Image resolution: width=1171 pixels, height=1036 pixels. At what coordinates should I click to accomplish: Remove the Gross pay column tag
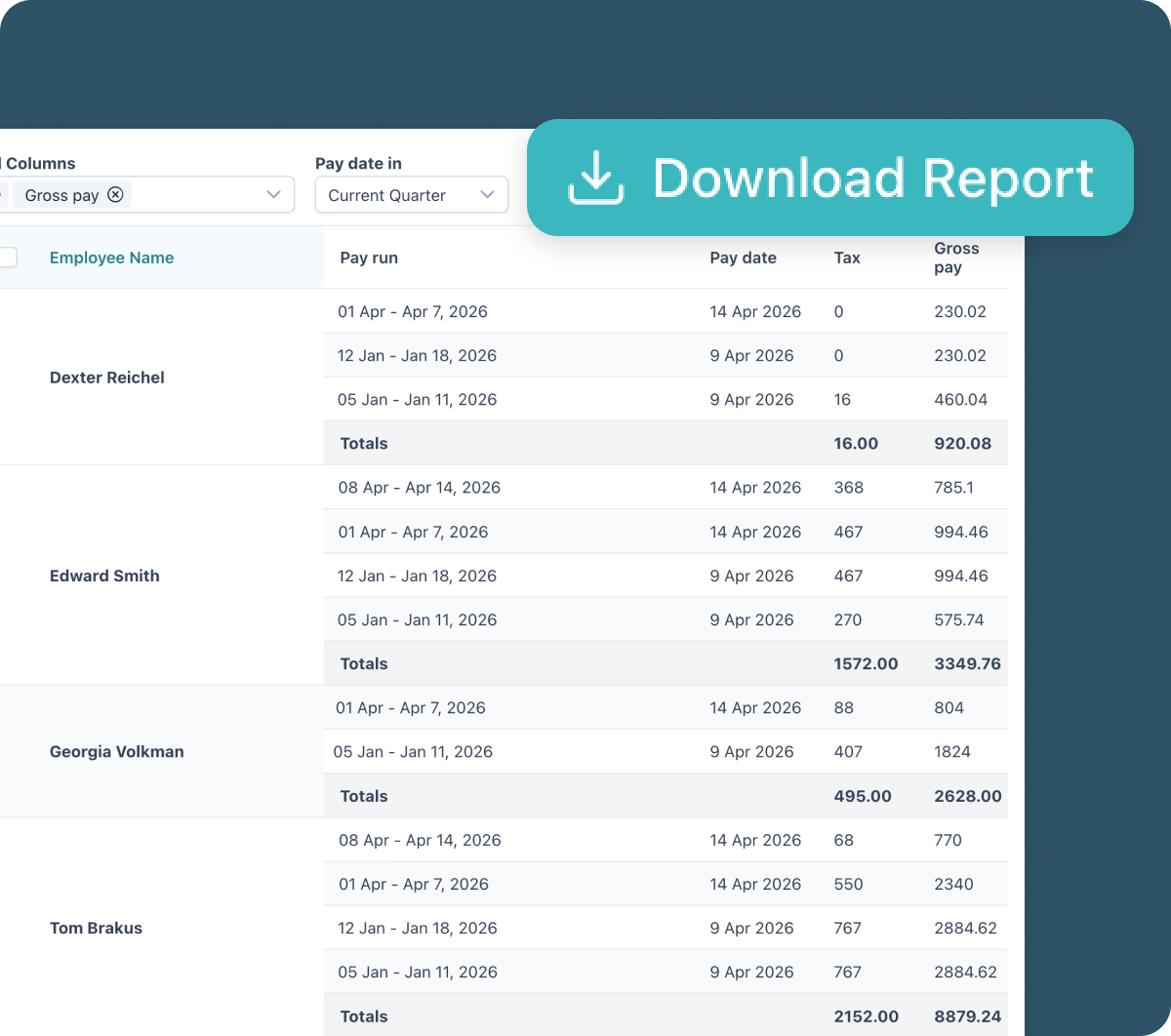[115, 194]
